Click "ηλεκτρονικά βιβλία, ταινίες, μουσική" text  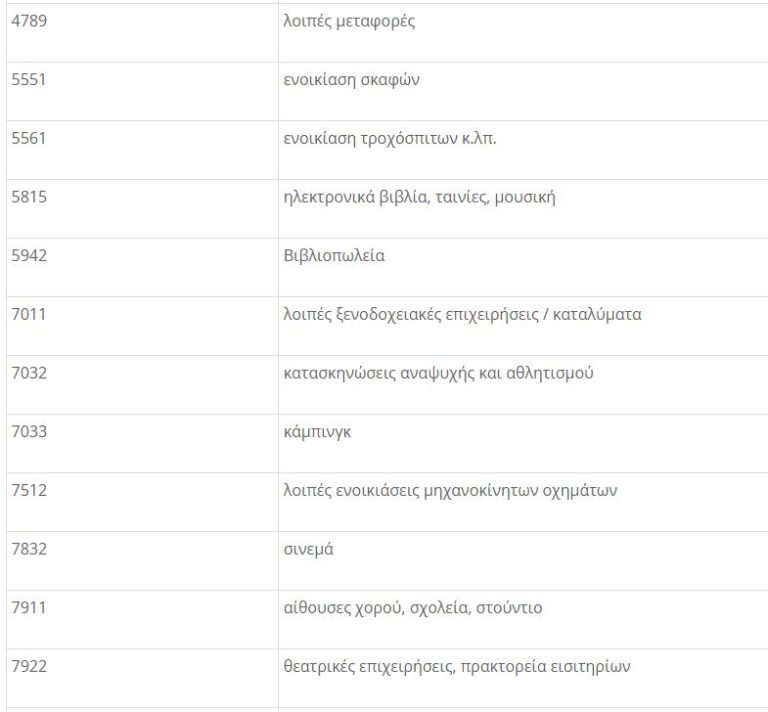[419, 197]
